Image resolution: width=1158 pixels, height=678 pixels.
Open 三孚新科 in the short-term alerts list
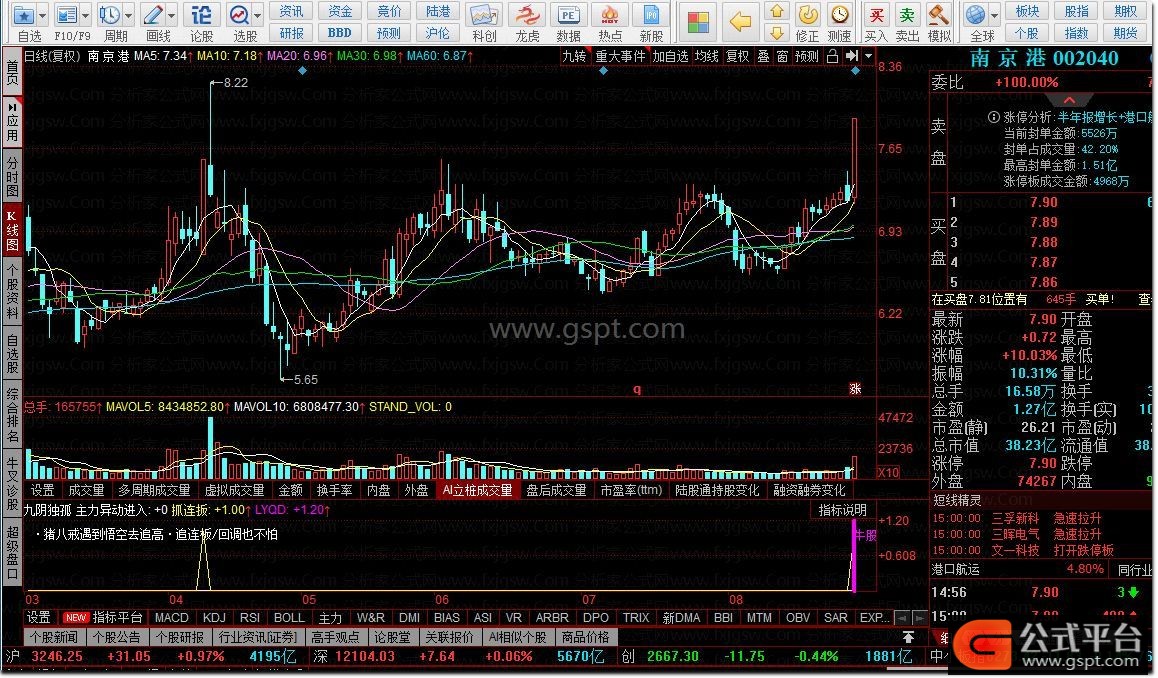coord(1015,518)
